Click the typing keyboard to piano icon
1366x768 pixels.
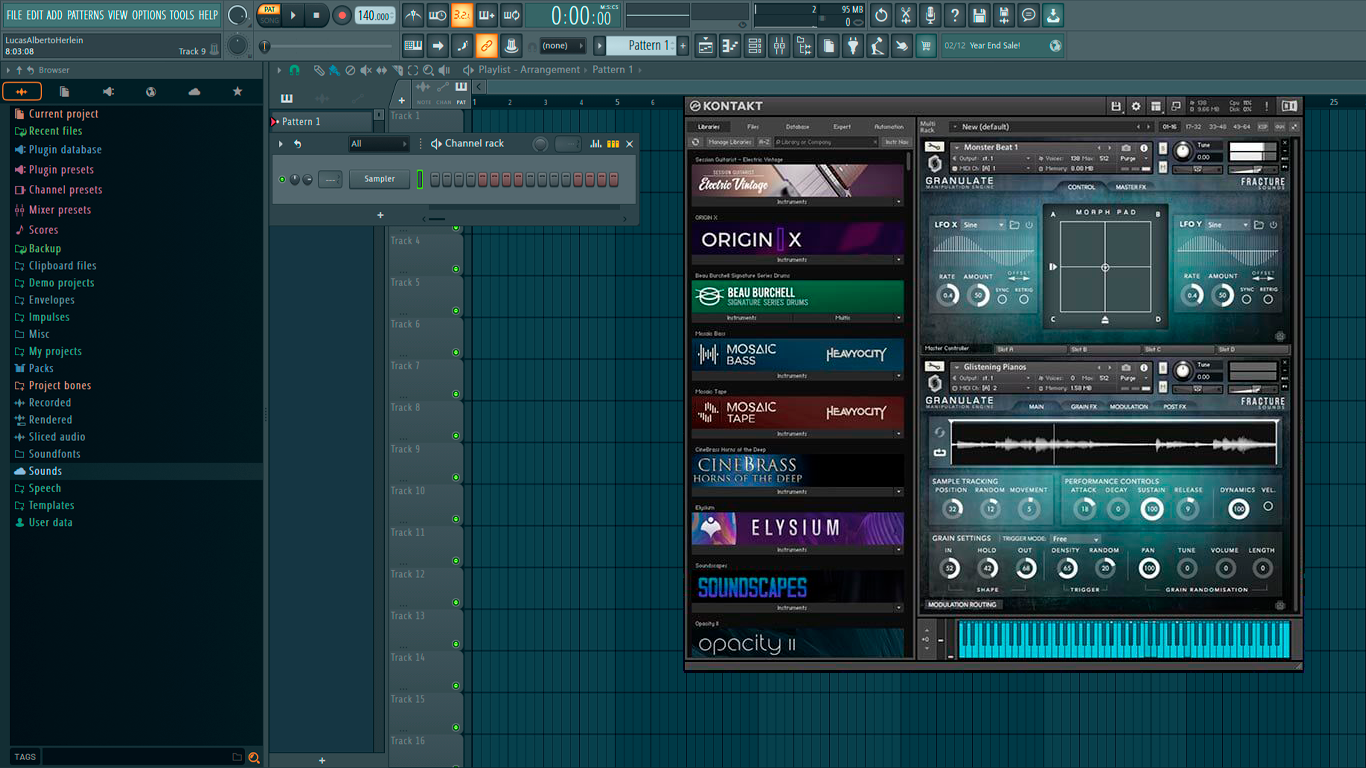tap(413, 46)
